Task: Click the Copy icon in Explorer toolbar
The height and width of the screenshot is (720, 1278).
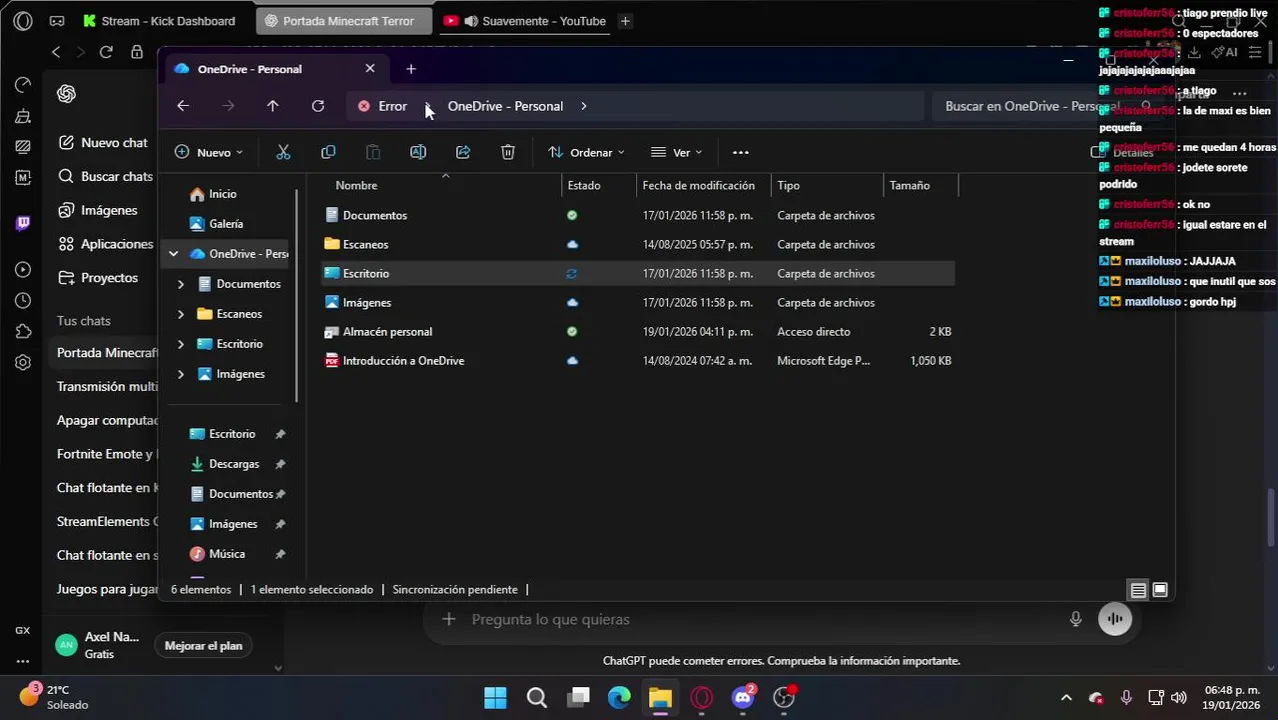Action: [x=328, y=152]
